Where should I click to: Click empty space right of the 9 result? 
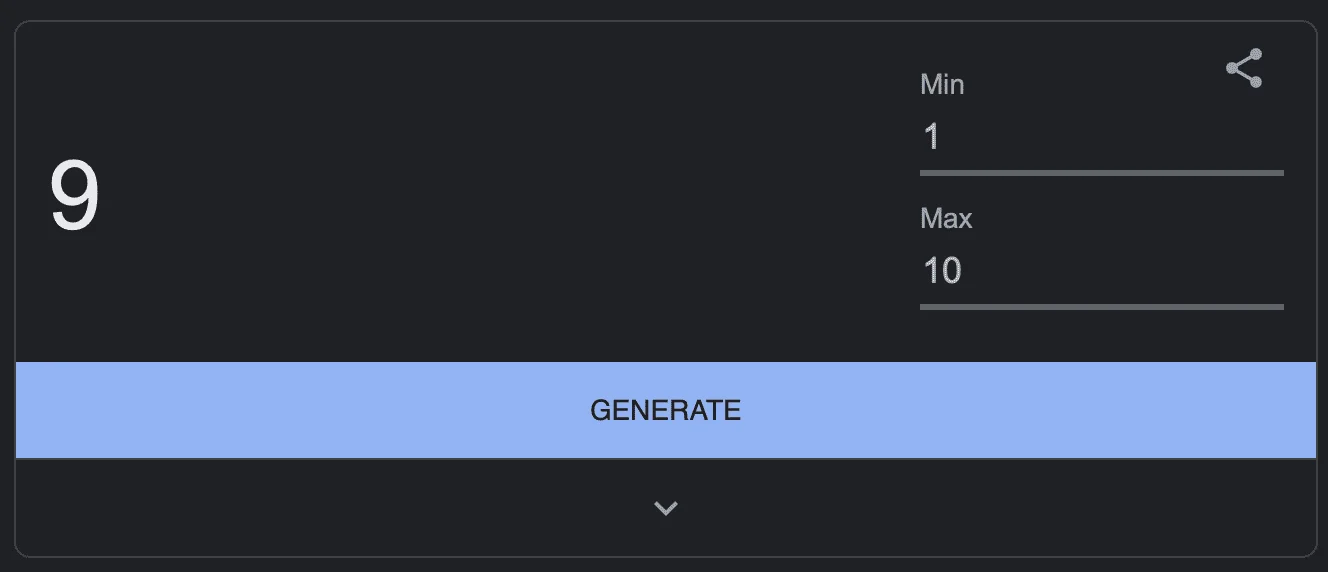point(500,197)
